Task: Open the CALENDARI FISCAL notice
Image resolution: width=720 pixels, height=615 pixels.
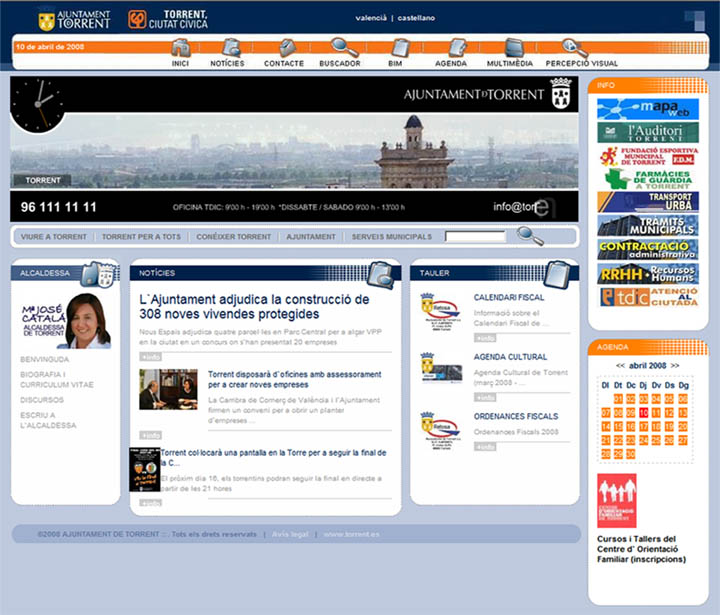Action: point(509,298)
